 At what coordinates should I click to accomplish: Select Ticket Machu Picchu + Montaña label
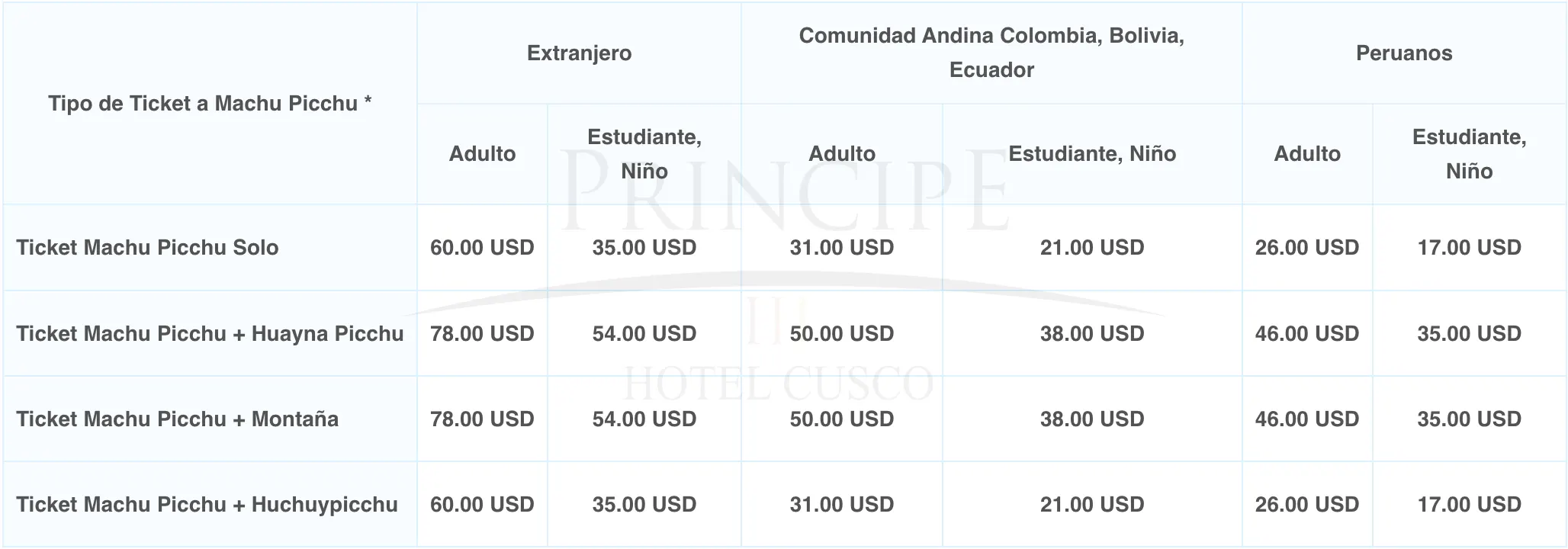177,419
